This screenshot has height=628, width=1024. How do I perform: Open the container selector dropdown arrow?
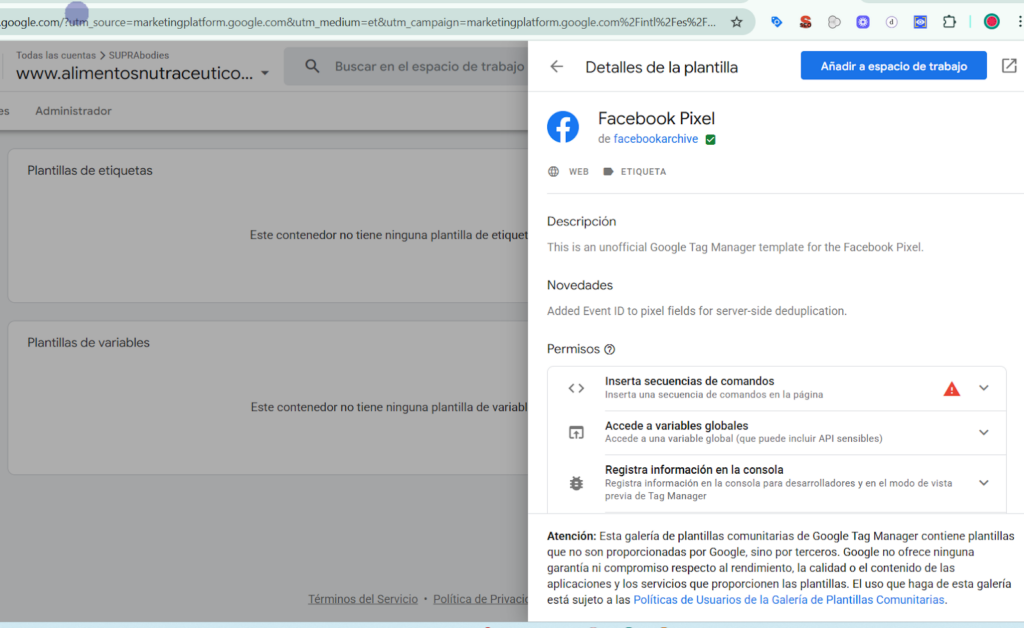click(x=264, y=73)
